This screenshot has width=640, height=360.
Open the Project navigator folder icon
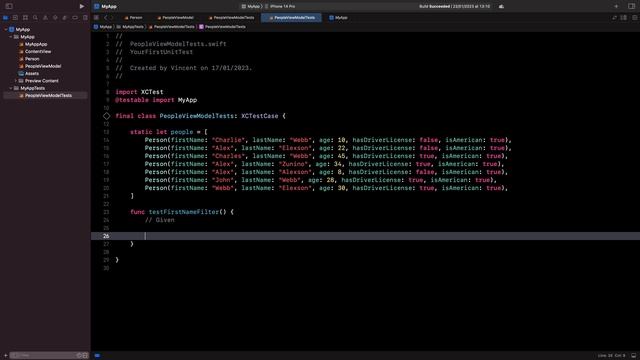(x=5, y=18)
